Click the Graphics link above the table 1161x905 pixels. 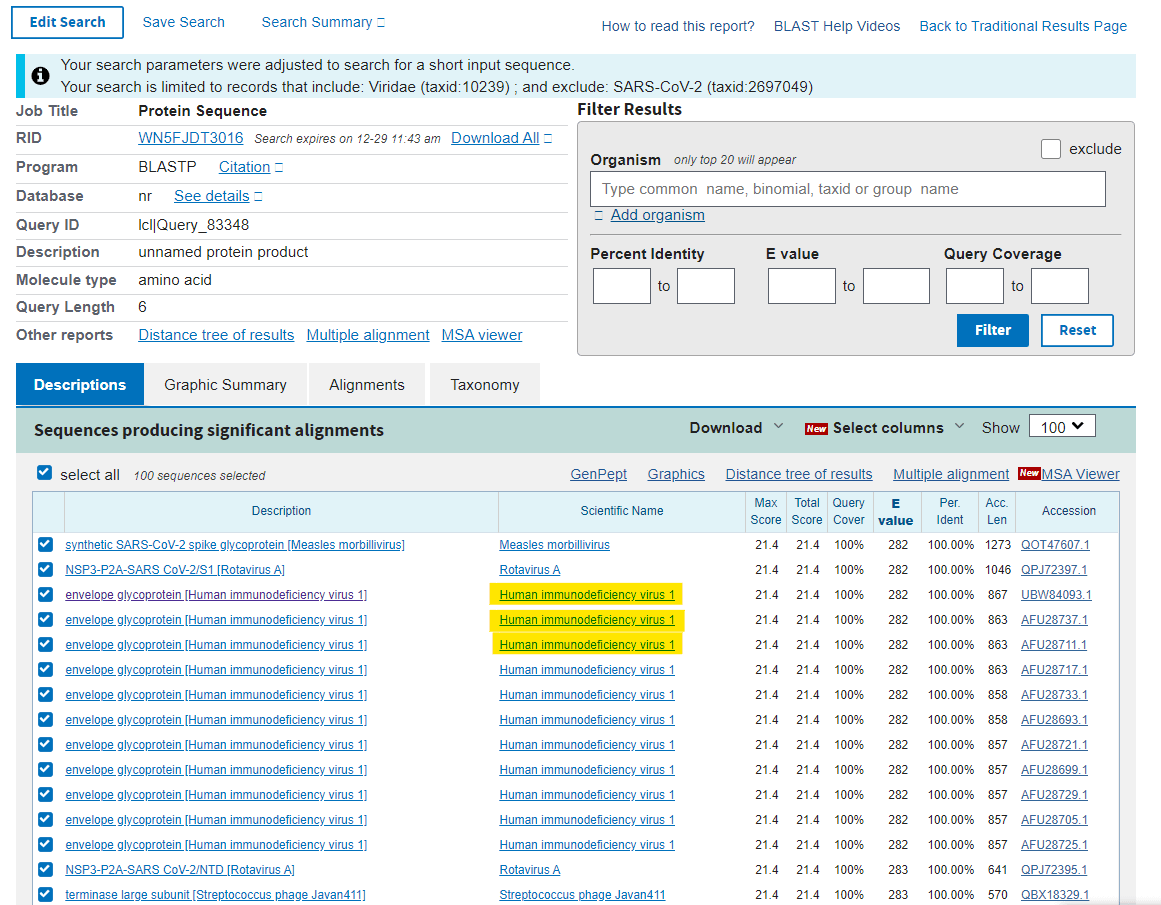pyautogui.click(x=676, y=474)
